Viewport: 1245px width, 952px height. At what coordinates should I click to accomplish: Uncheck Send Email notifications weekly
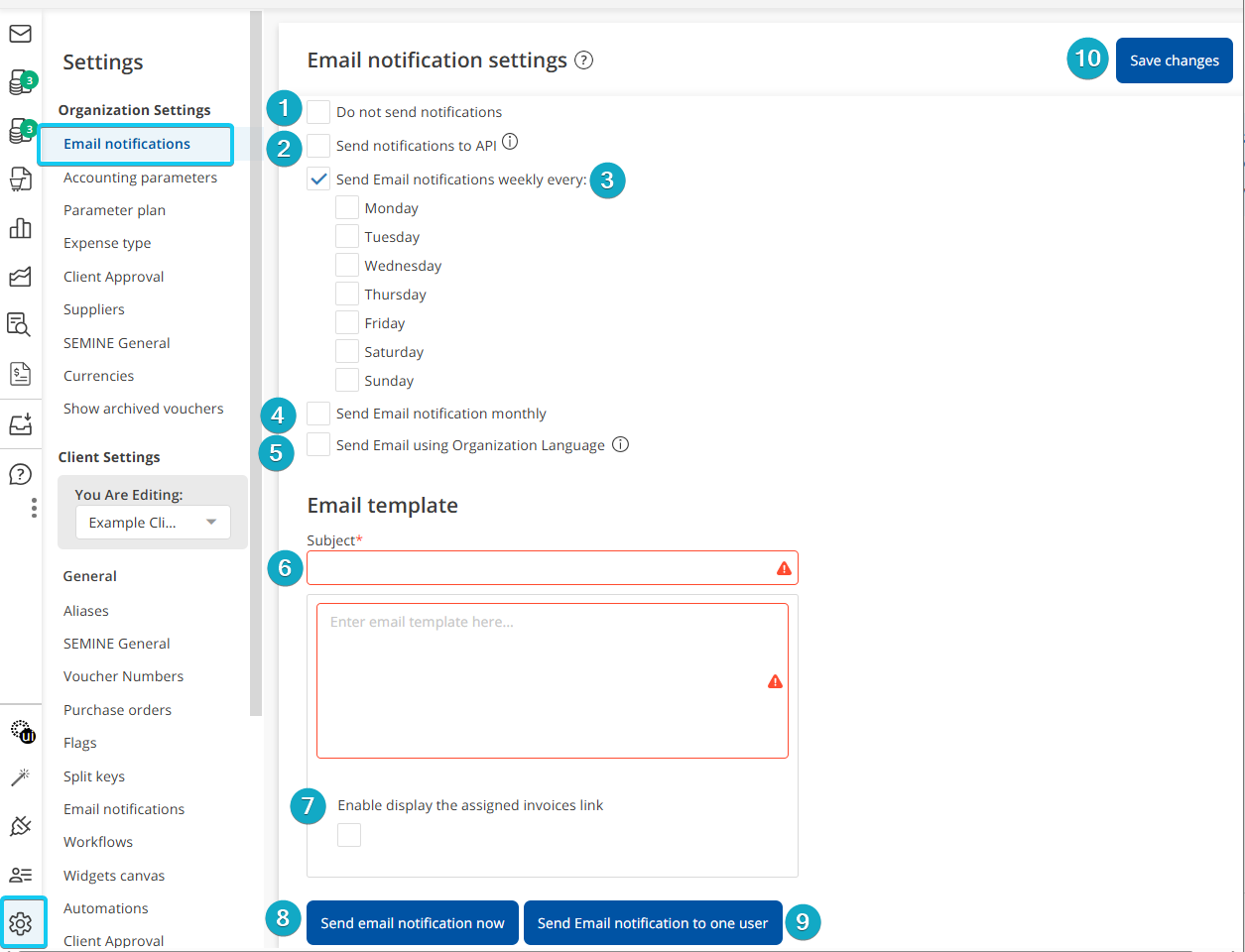tap(318, 179)
